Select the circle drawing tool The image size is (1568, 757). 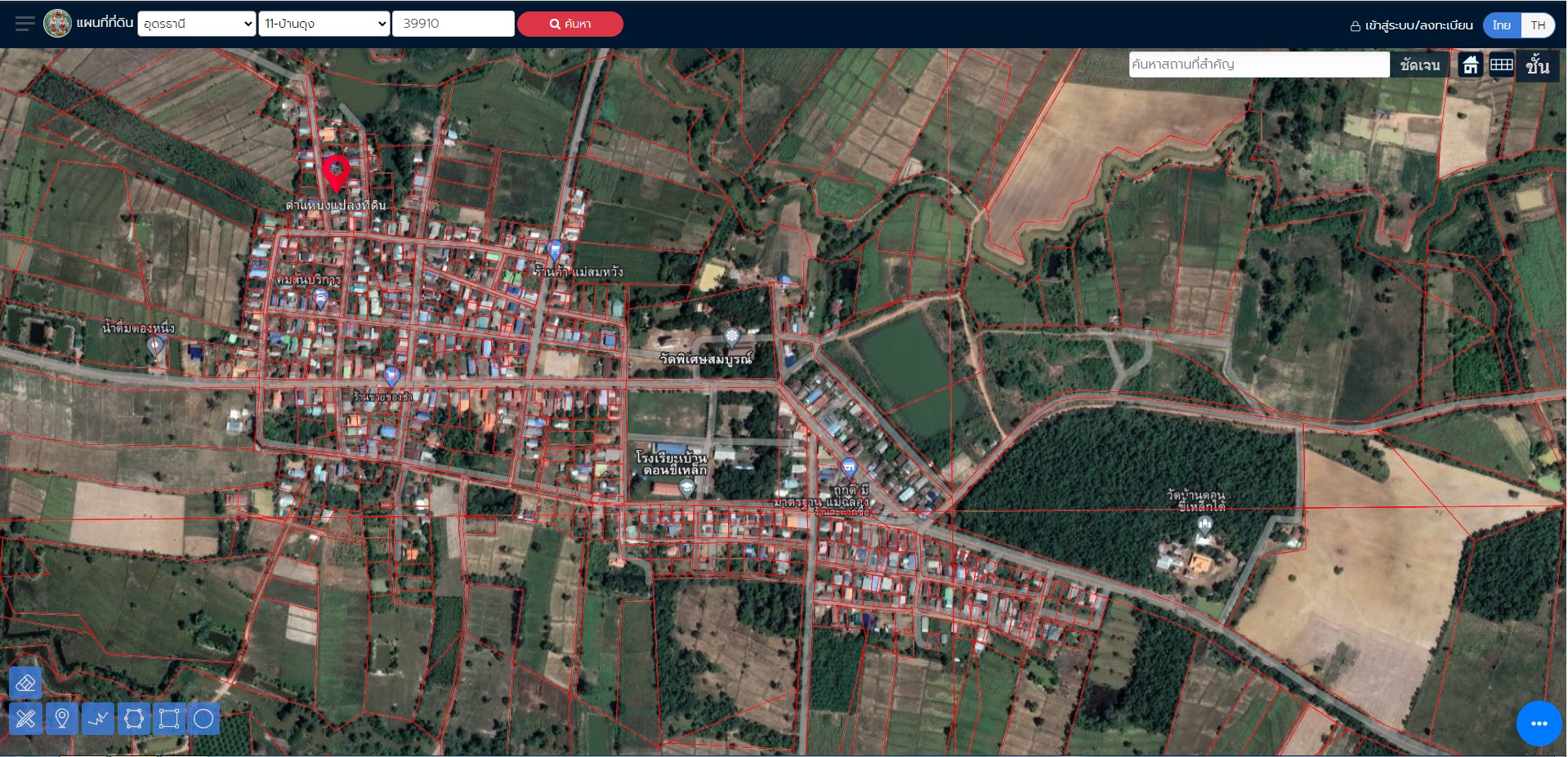tap(203, 719)
